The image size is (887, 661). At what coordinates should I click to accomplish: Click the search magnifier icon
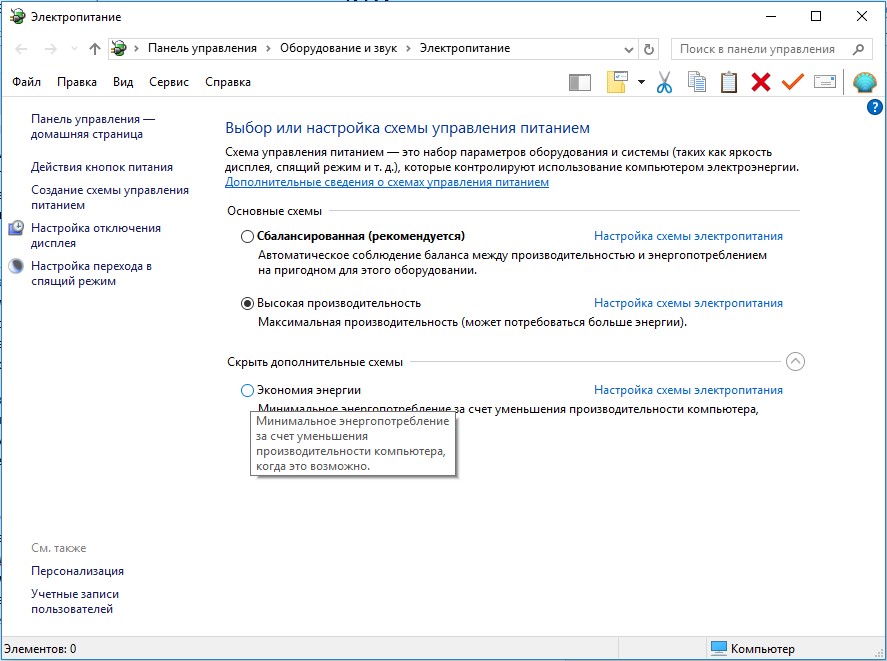(858, 49)
